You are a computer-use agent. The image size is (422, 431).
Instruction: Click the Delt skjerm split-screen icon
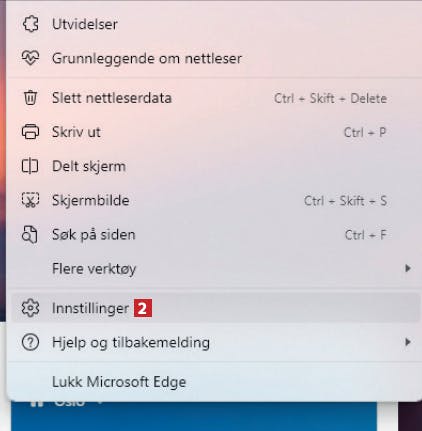click(30, 166)
